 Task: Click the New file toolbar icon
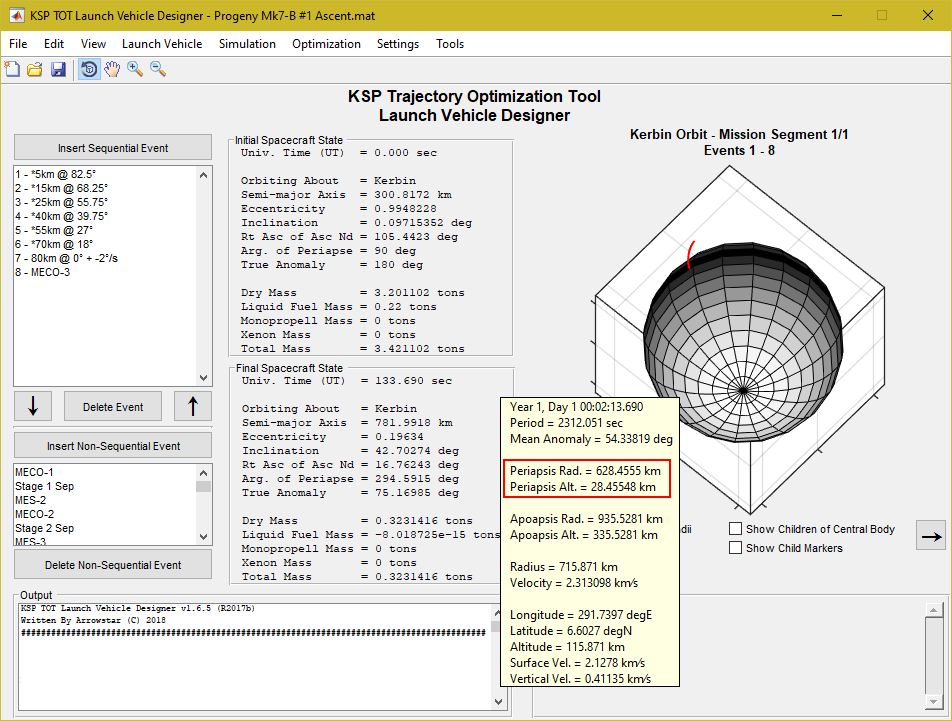point(12,69)
